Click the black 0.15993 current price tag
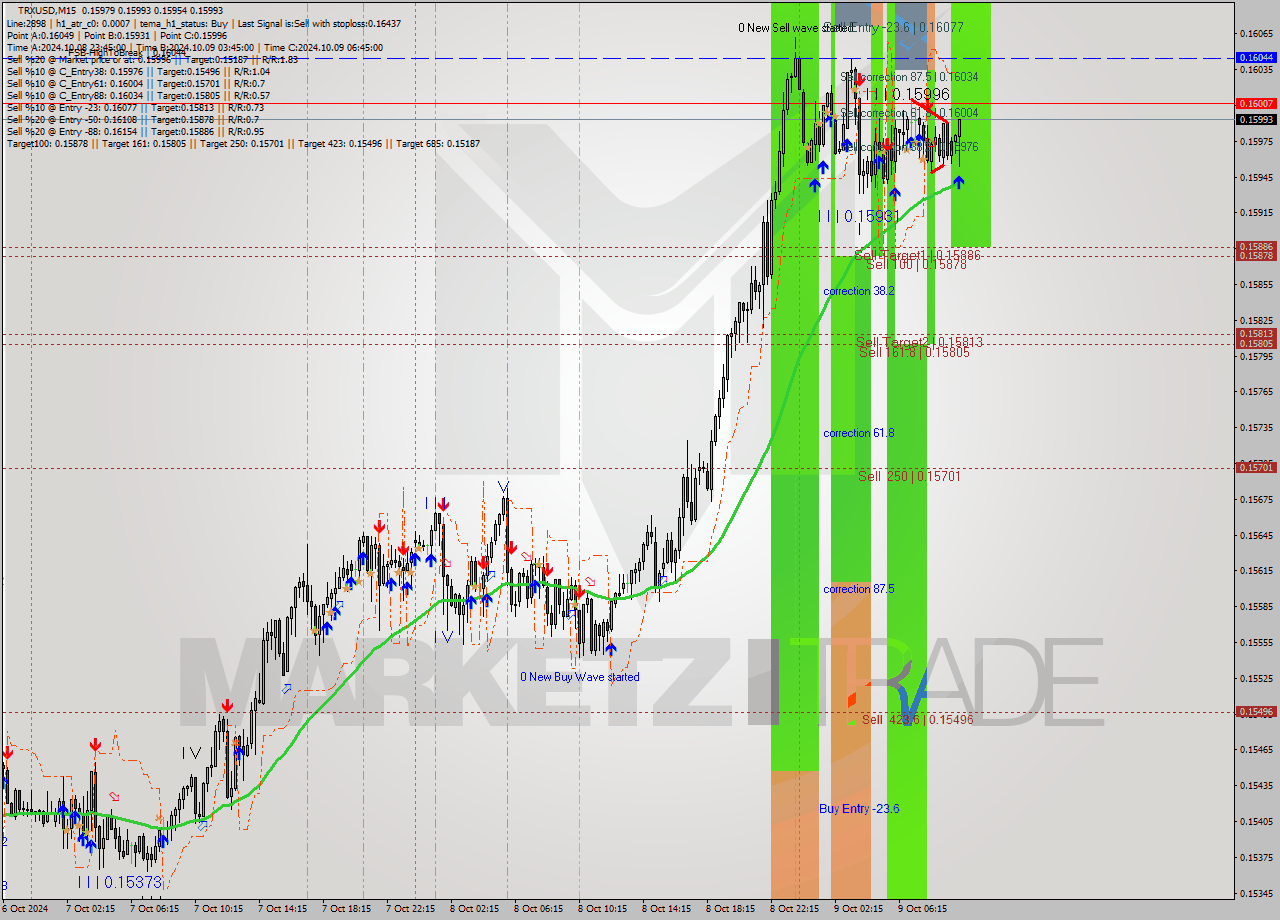This screenshot has width=1280, height=920. click(1256, 120)
